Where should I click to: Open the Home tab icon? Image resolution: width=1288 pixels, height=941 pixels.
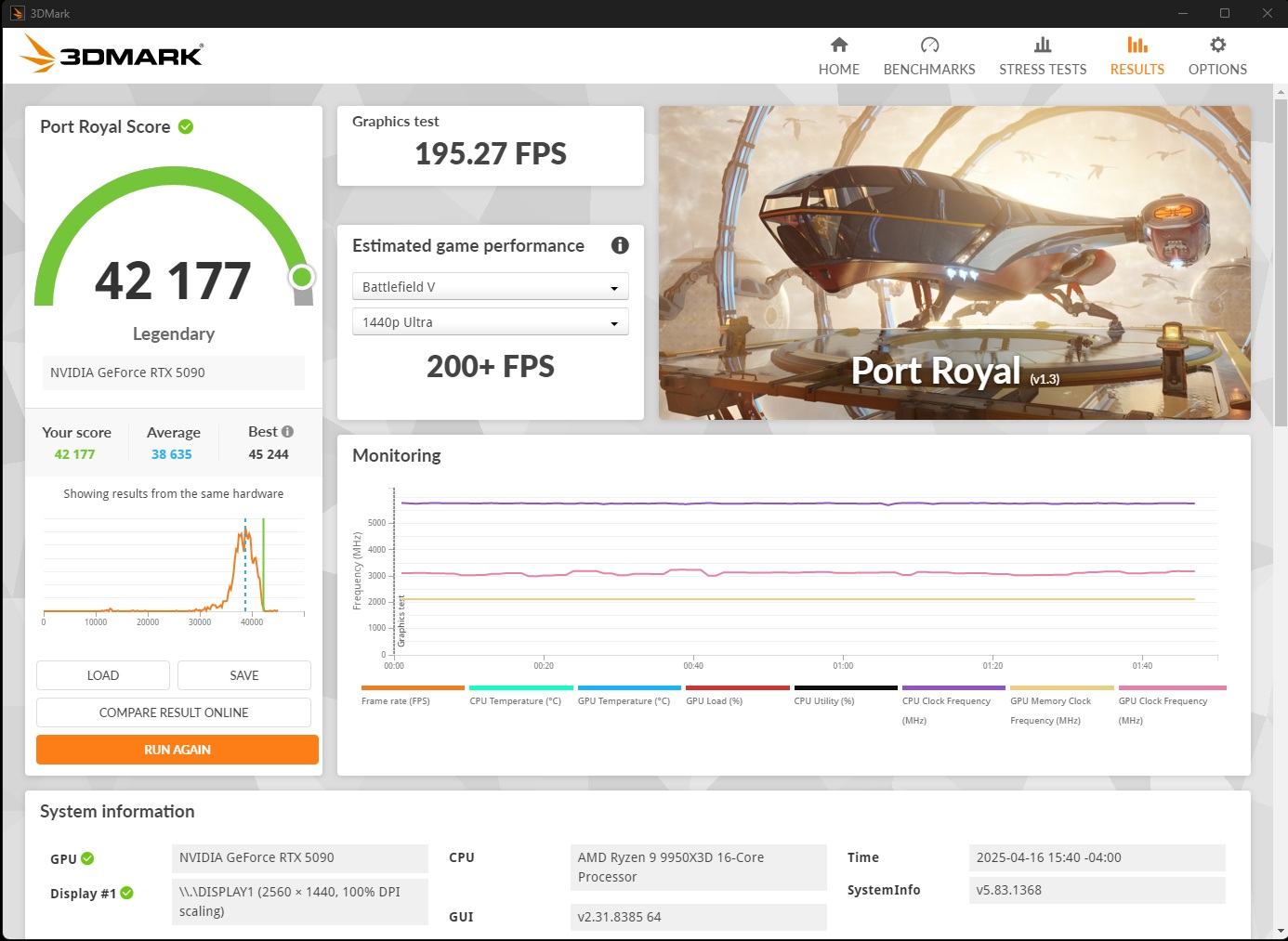point(839,45)
